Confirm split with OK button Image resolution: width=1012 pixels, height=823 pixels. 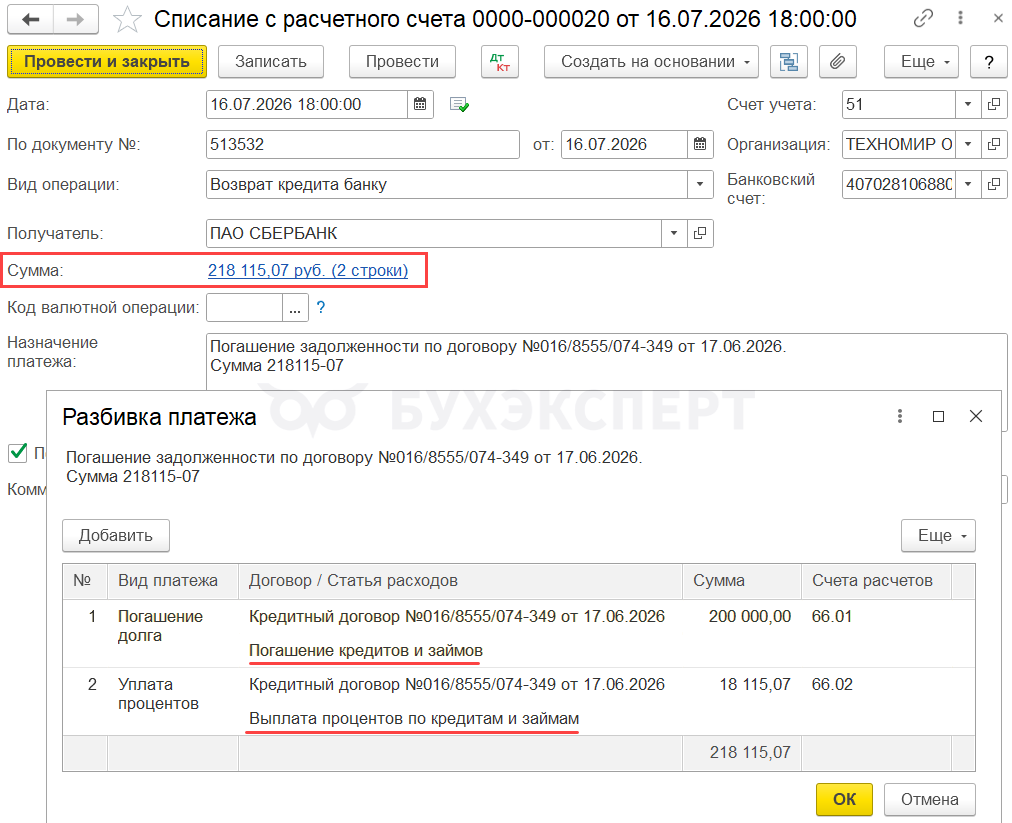[x=844, y=800]
